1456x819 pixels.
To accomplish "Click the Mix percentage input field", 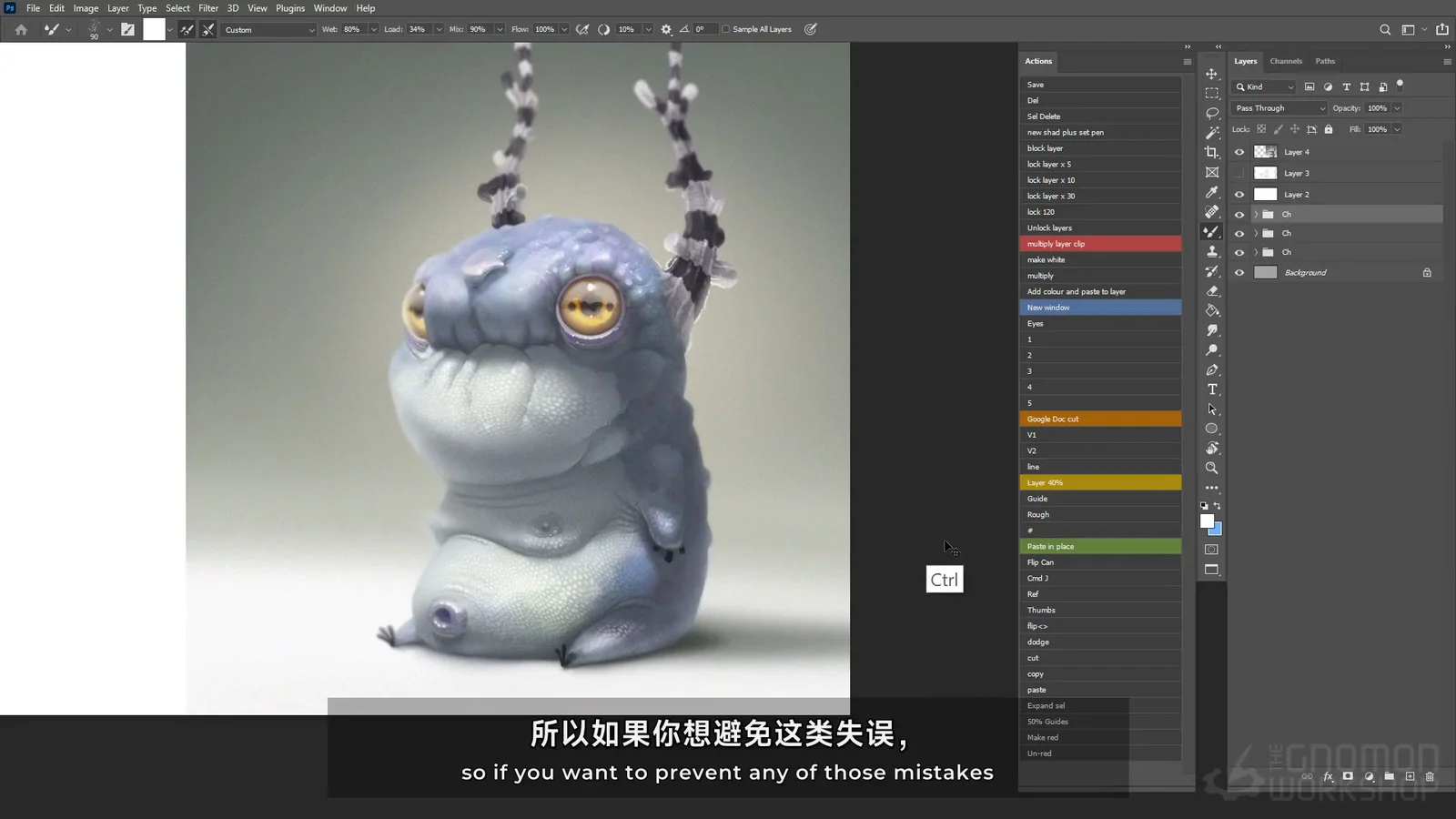I will coord(480,29).
